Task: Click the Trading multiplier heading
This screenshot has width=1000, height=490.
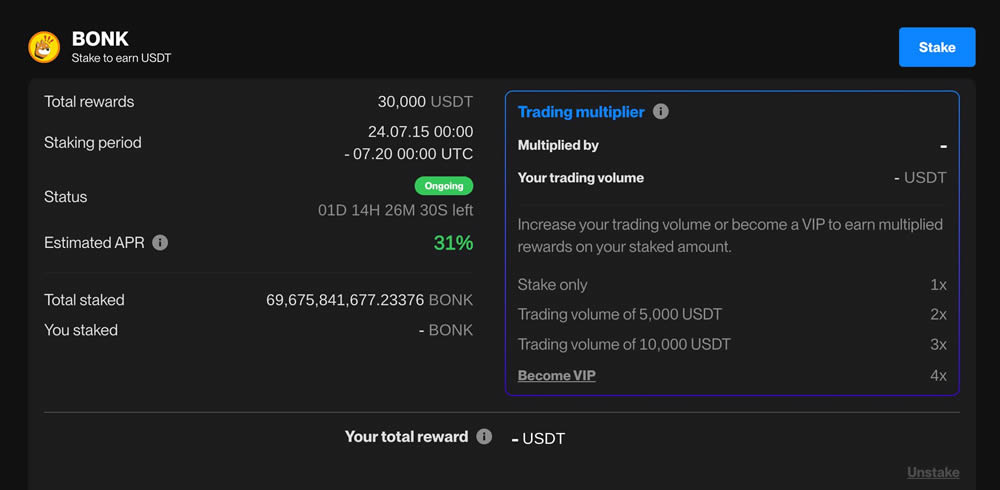Action: [x=581, y=112]
